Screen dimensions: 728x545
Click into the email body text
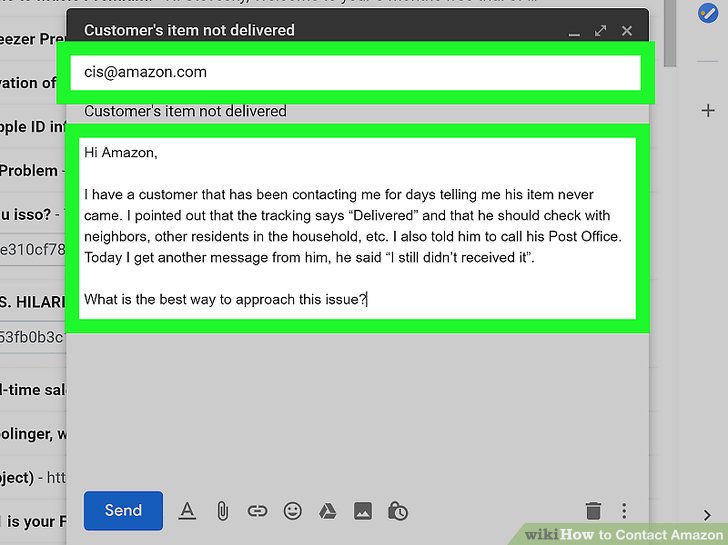click(357, 228)
